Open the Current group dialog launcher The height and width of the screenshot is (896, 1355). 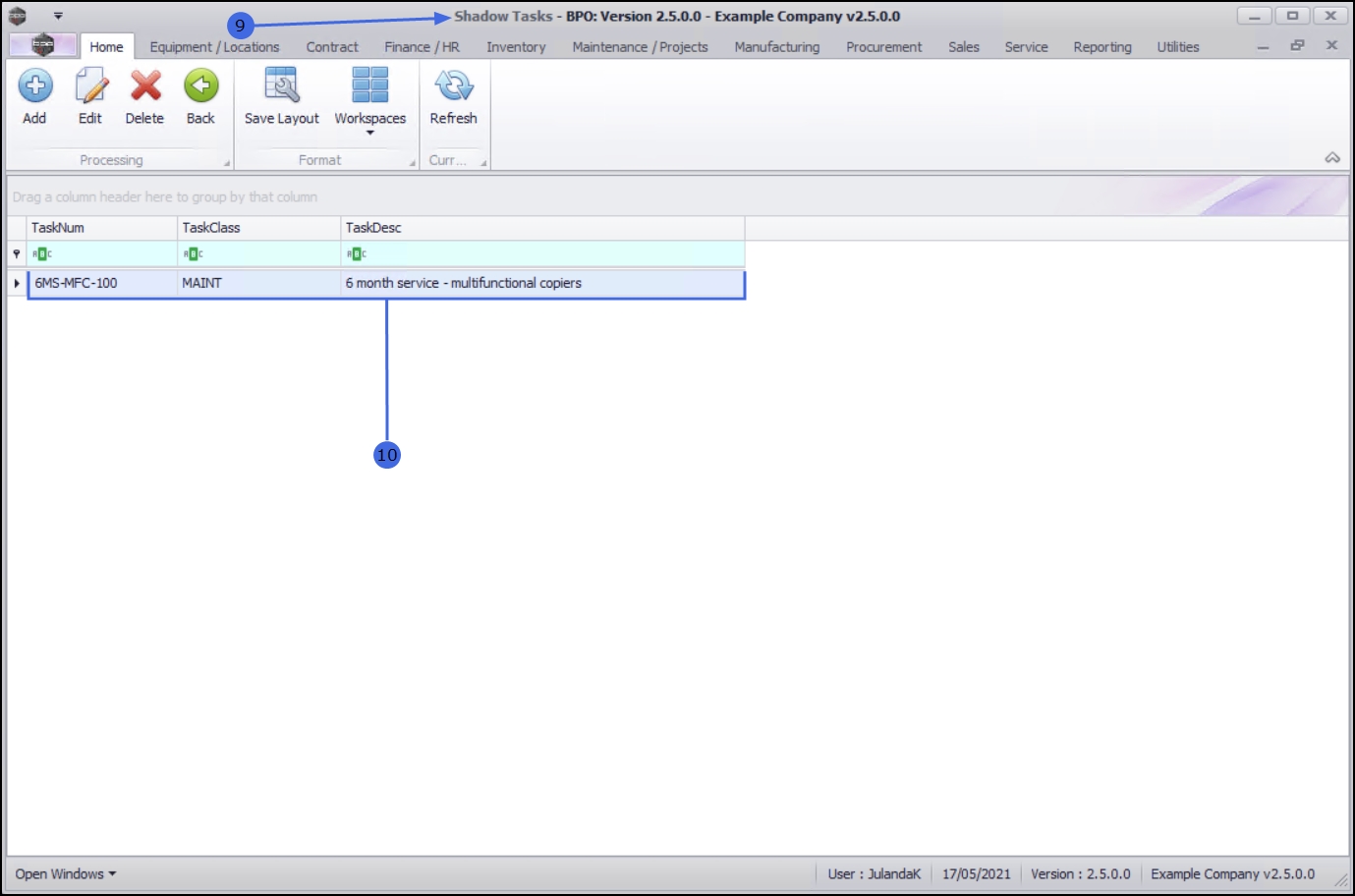[483, 163]
